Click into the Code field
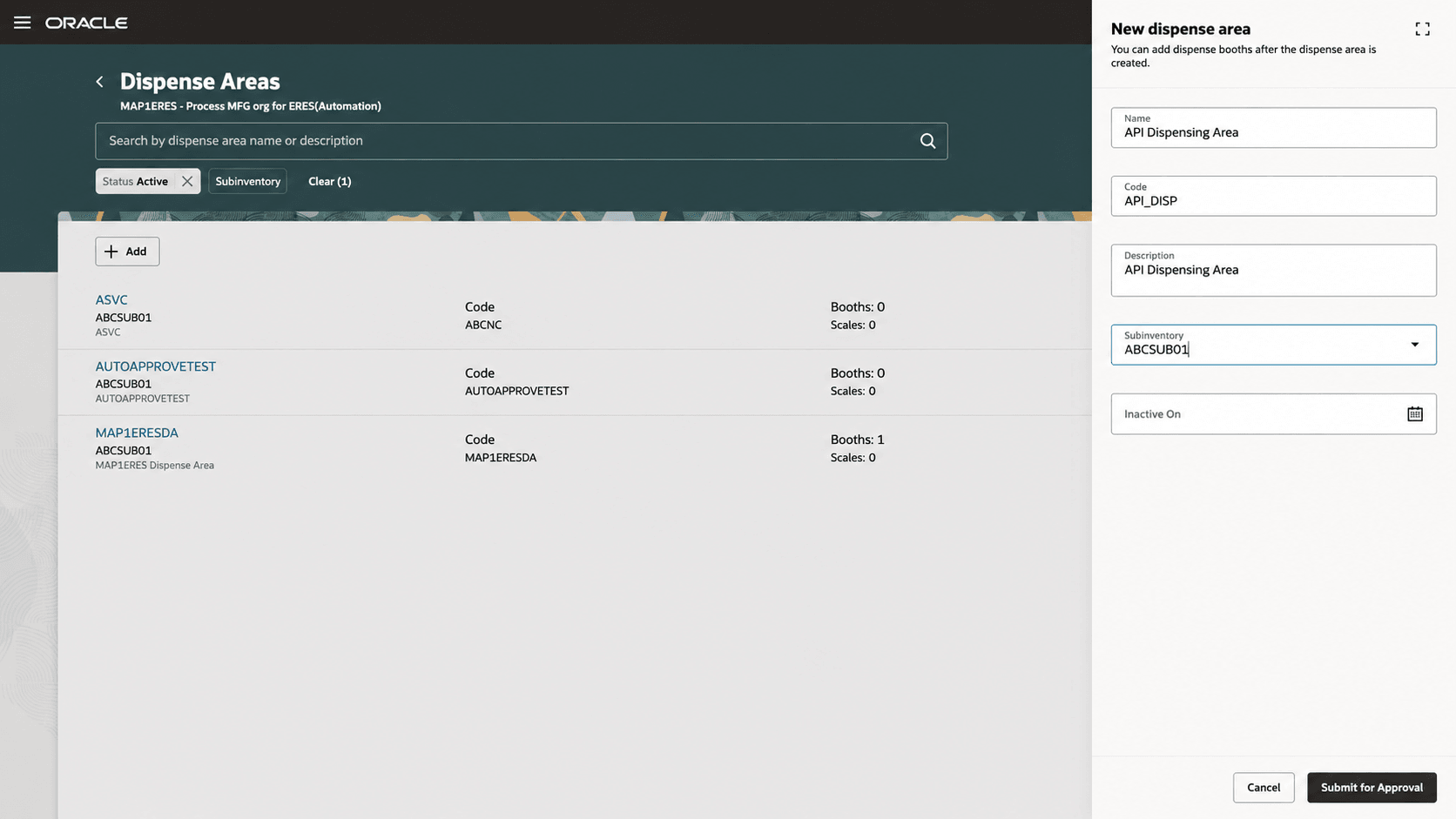 pos(1273,196)
